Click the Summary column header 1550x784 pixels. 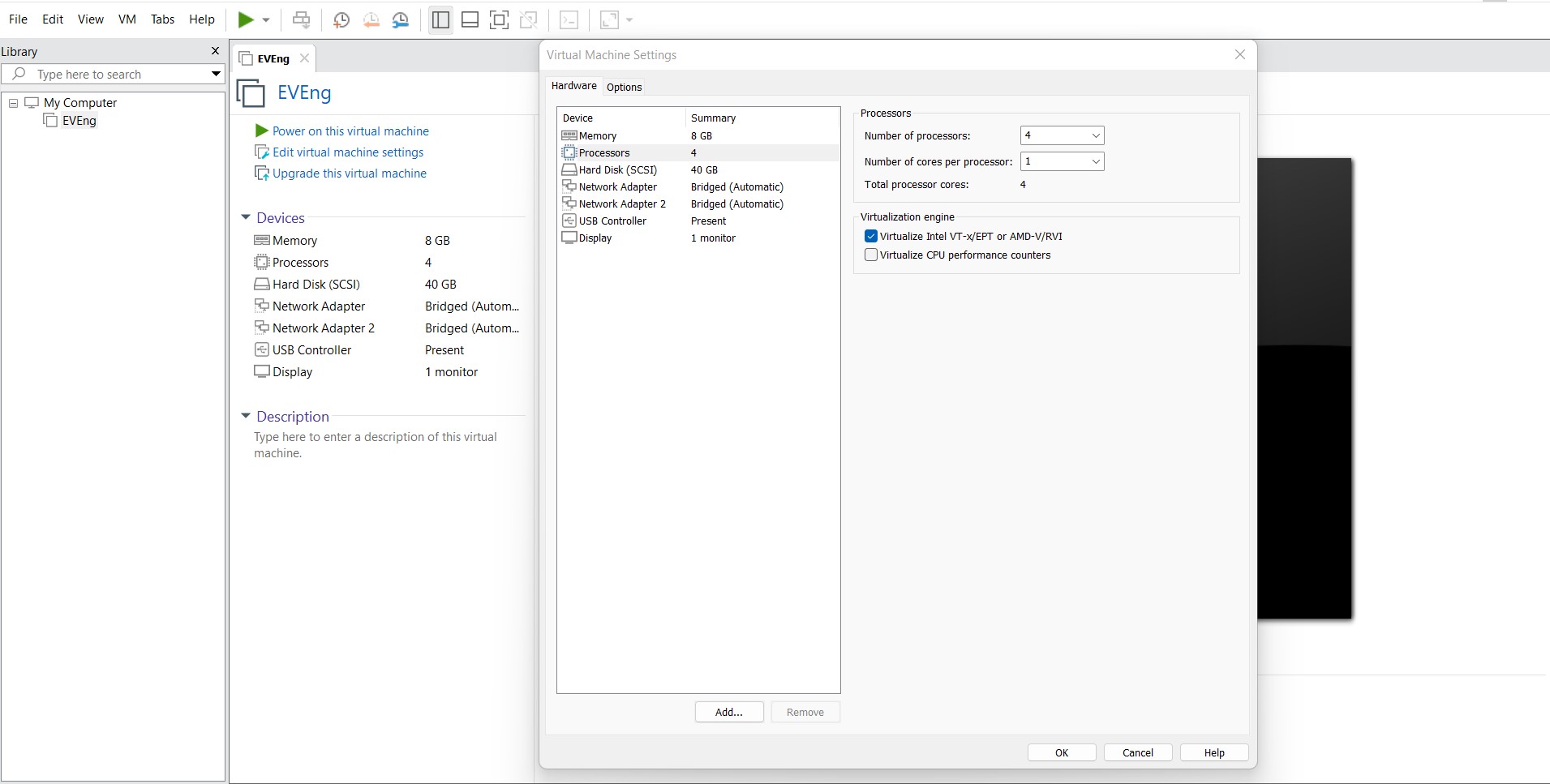pyautogui.click(x=762, y=118)
